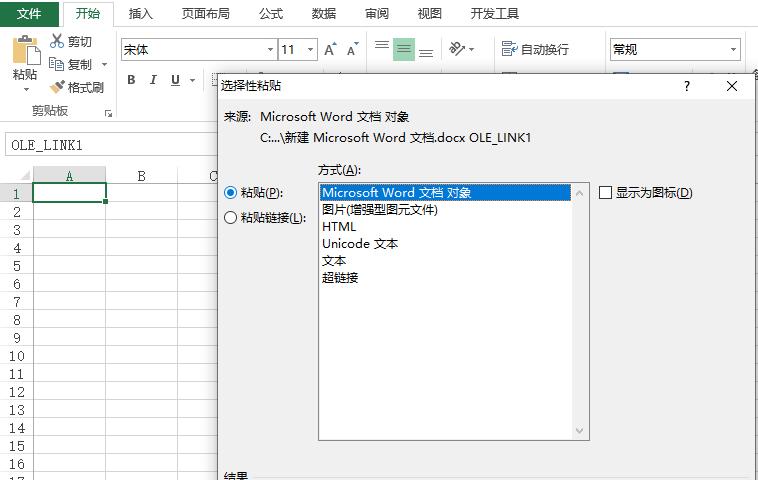Switch to the 公式 tab
758x480 pixels.
click(271, 14)
